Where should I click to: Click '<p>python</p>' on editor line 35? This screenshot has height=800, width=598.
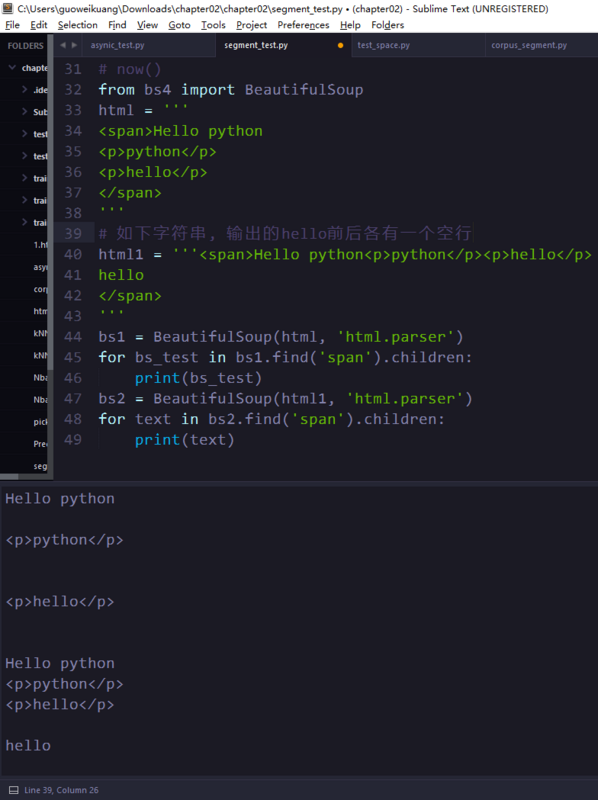click(x=157, y=152)
